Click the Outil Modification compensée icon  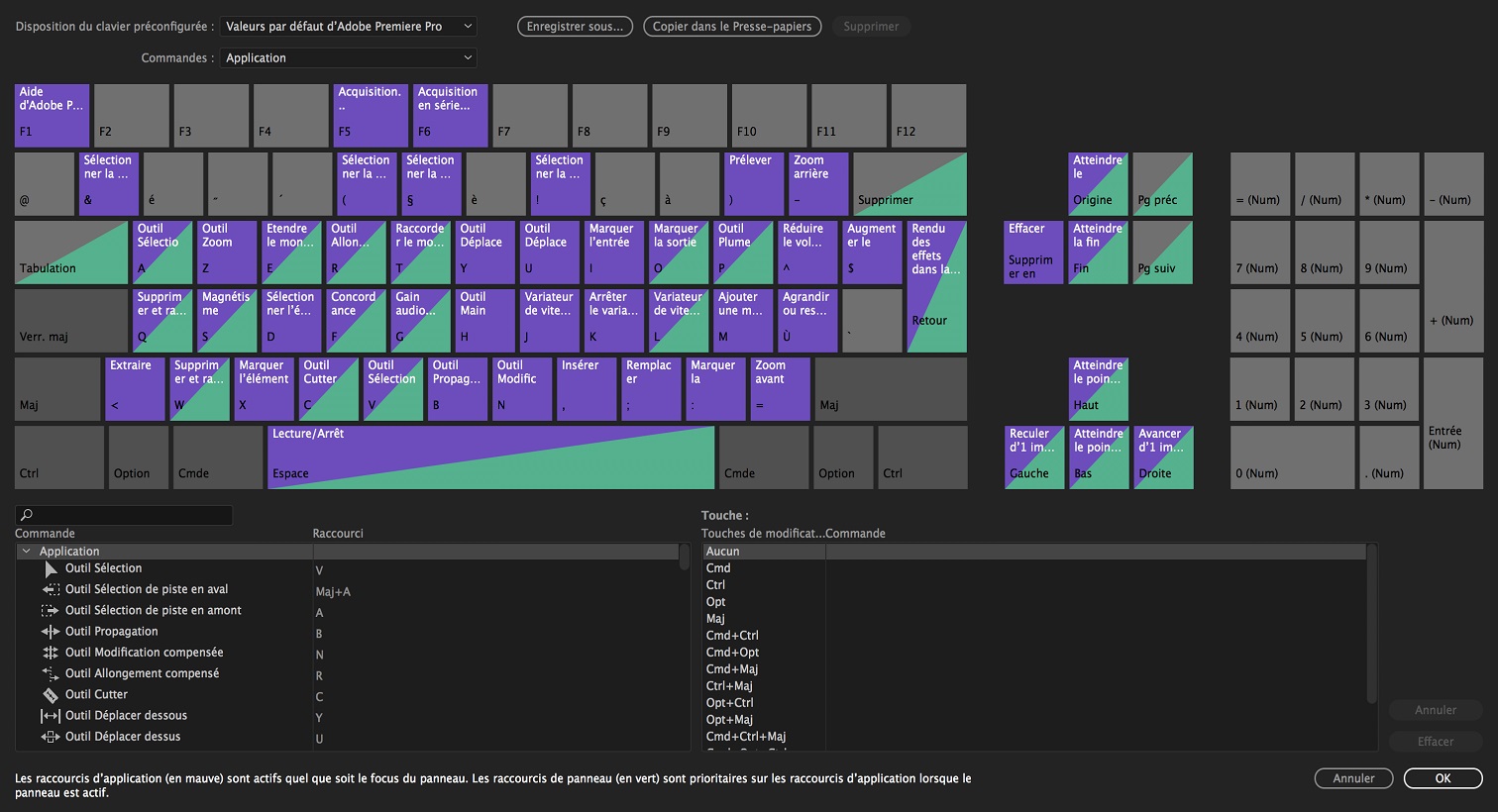tap(51, 653)
